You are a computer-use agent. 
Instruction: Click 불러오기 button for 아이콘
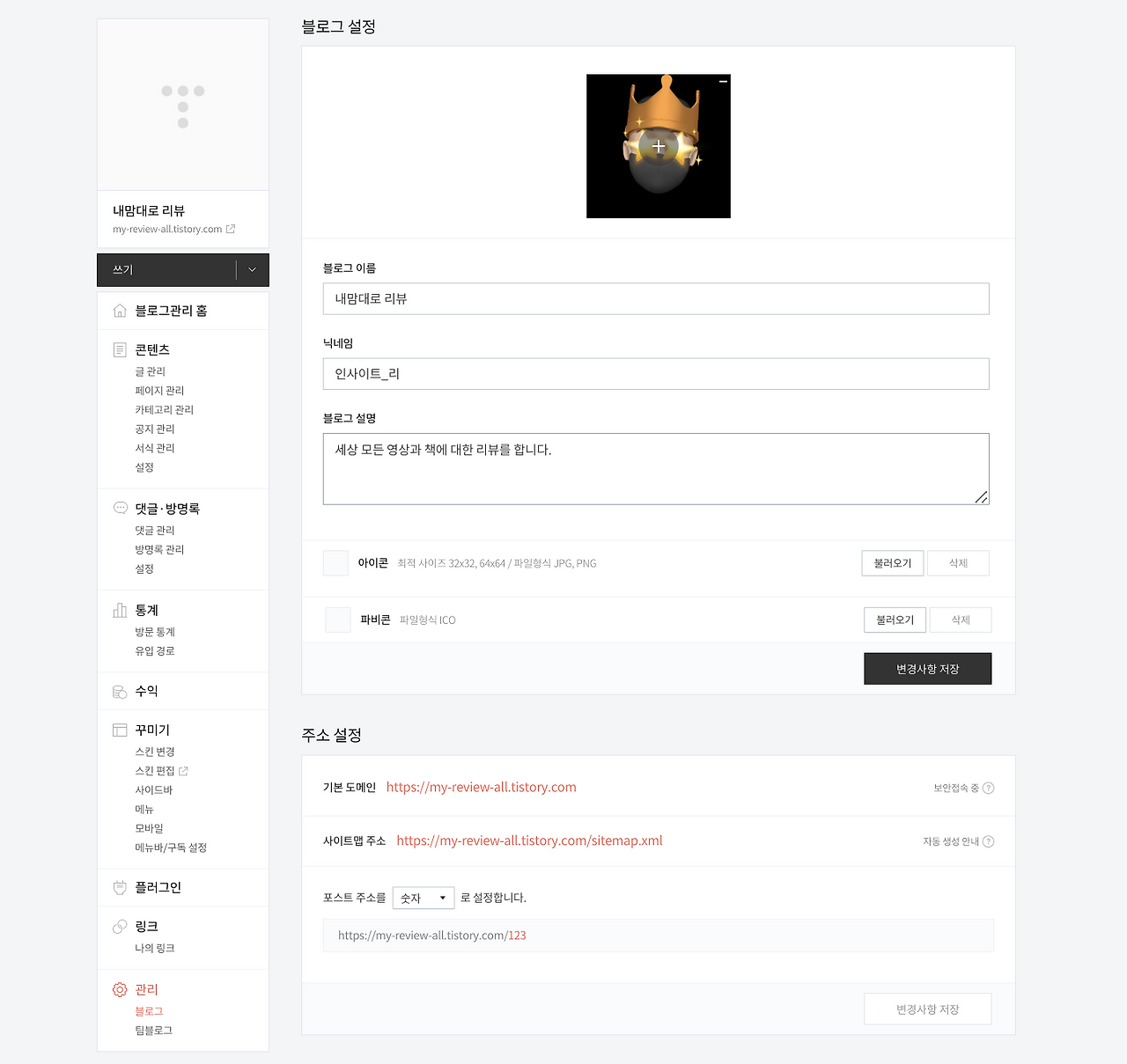coord(893,563)
